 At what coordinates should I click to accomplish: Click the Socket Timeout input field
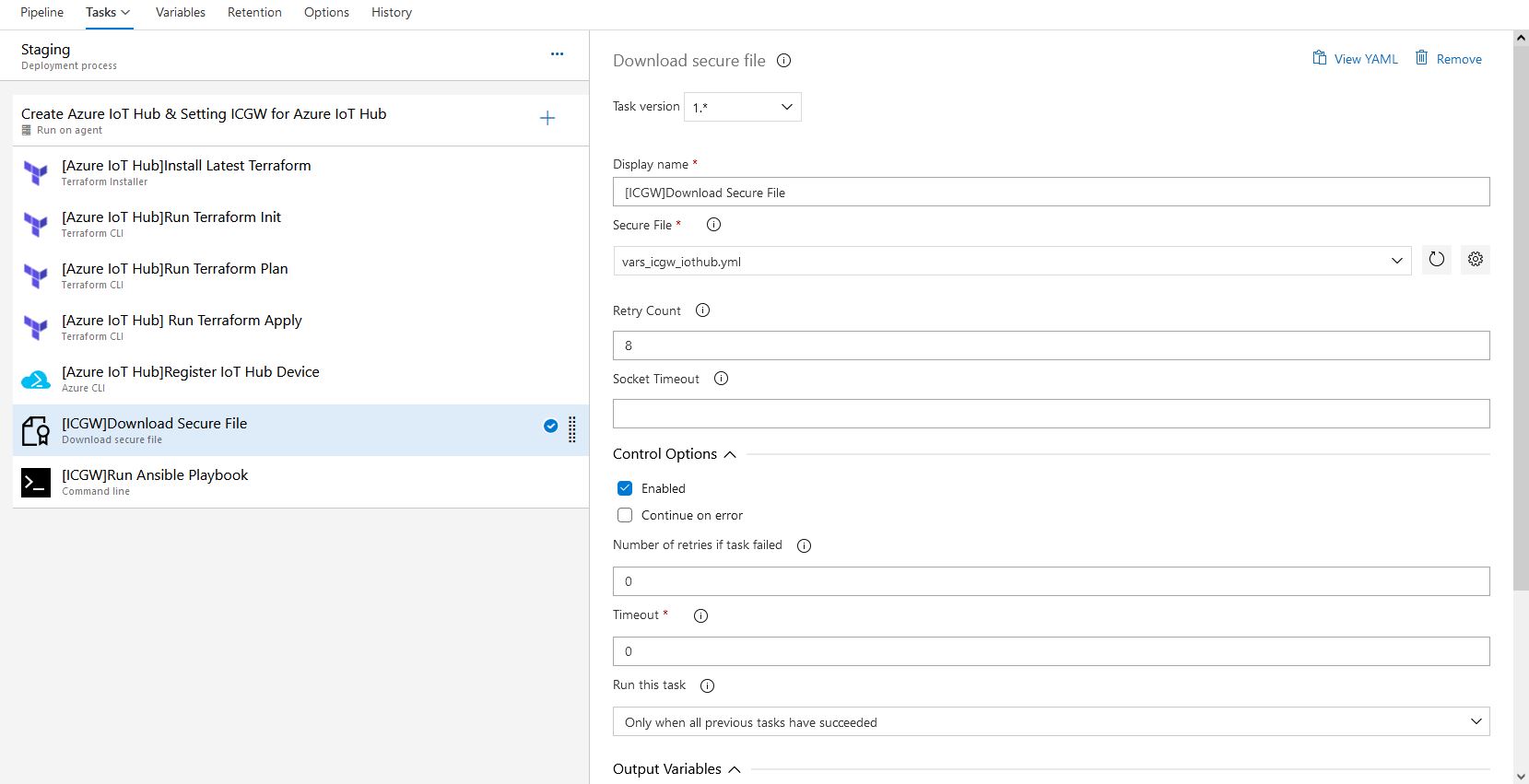[x=1051, y=414]
